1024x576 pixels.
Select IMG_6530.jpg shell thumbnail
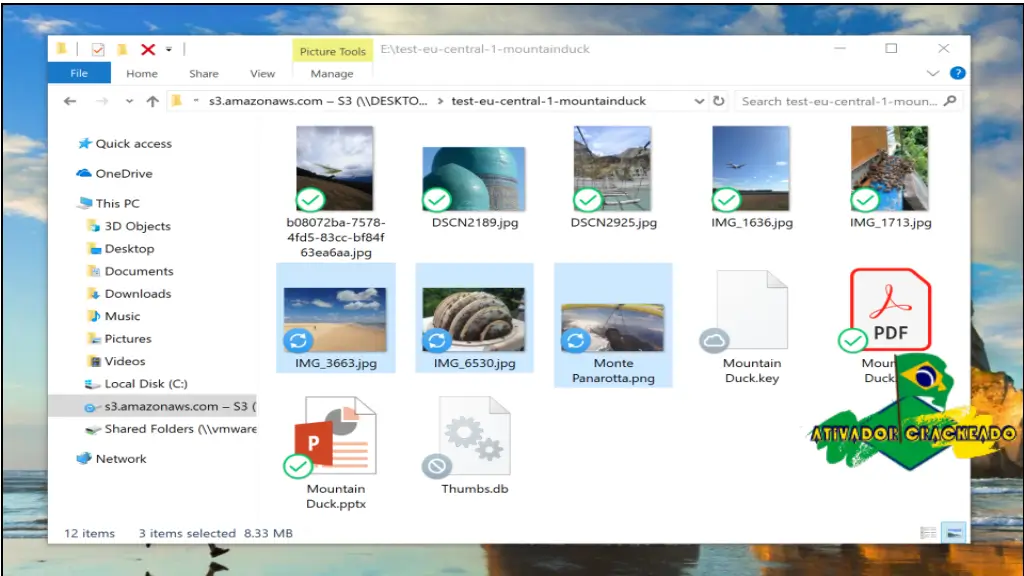(473, 320)
